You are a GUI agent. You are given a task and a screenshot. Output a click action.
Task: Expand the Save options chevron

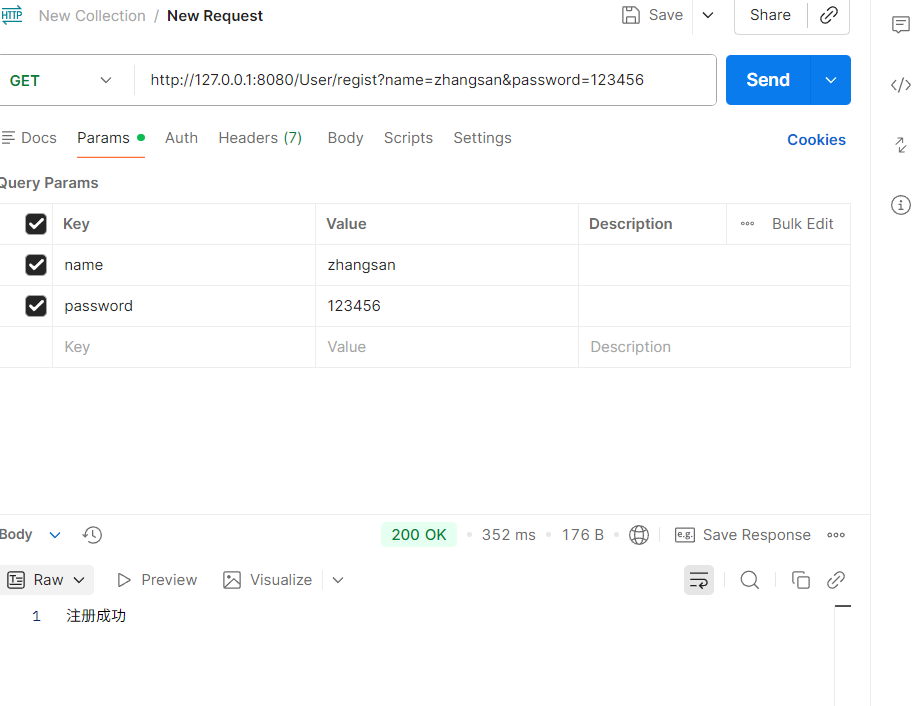click(708, 15)
